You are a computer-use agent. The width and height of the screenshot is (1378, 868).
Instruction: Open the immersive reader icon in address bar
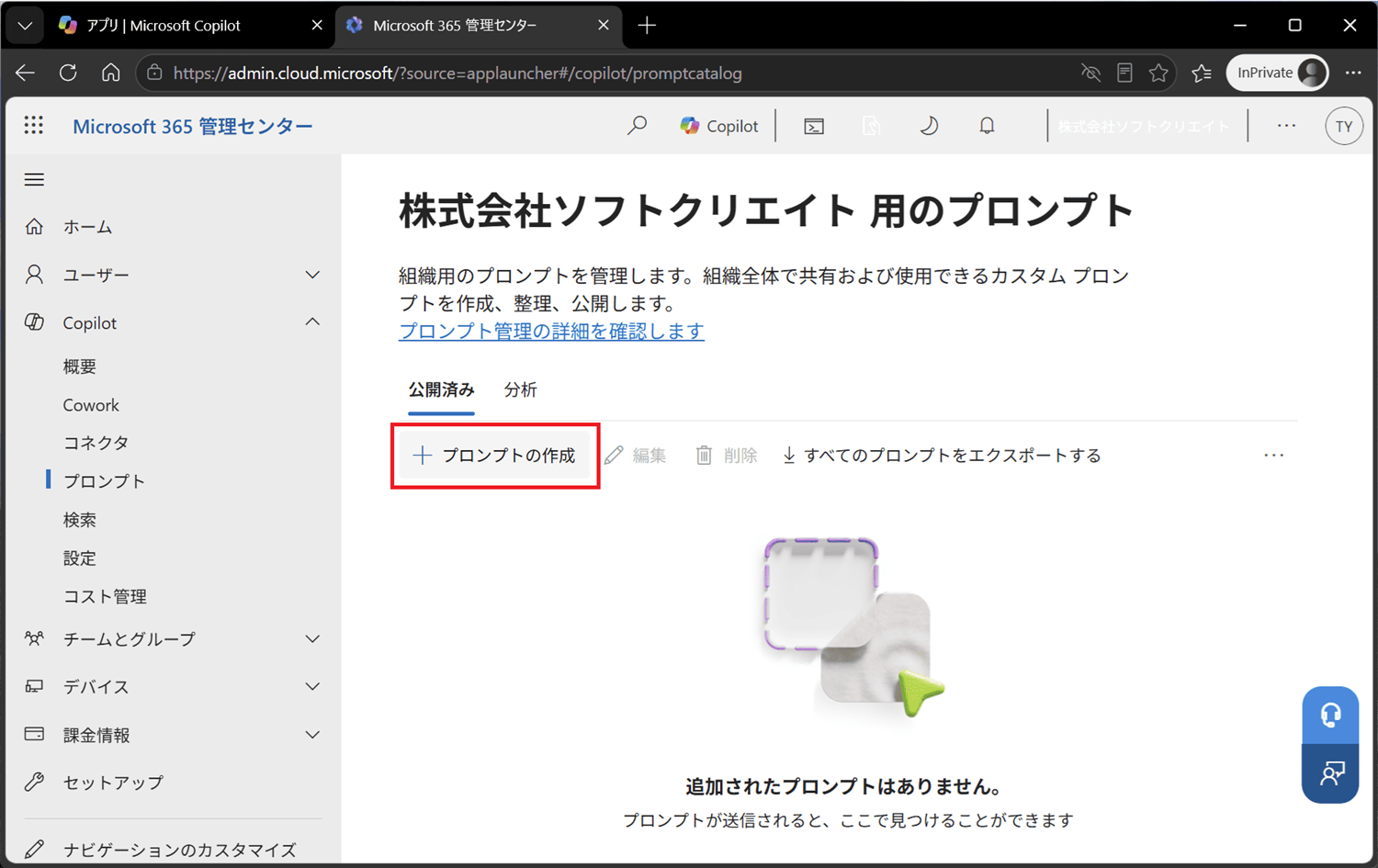coord(1124,73)
